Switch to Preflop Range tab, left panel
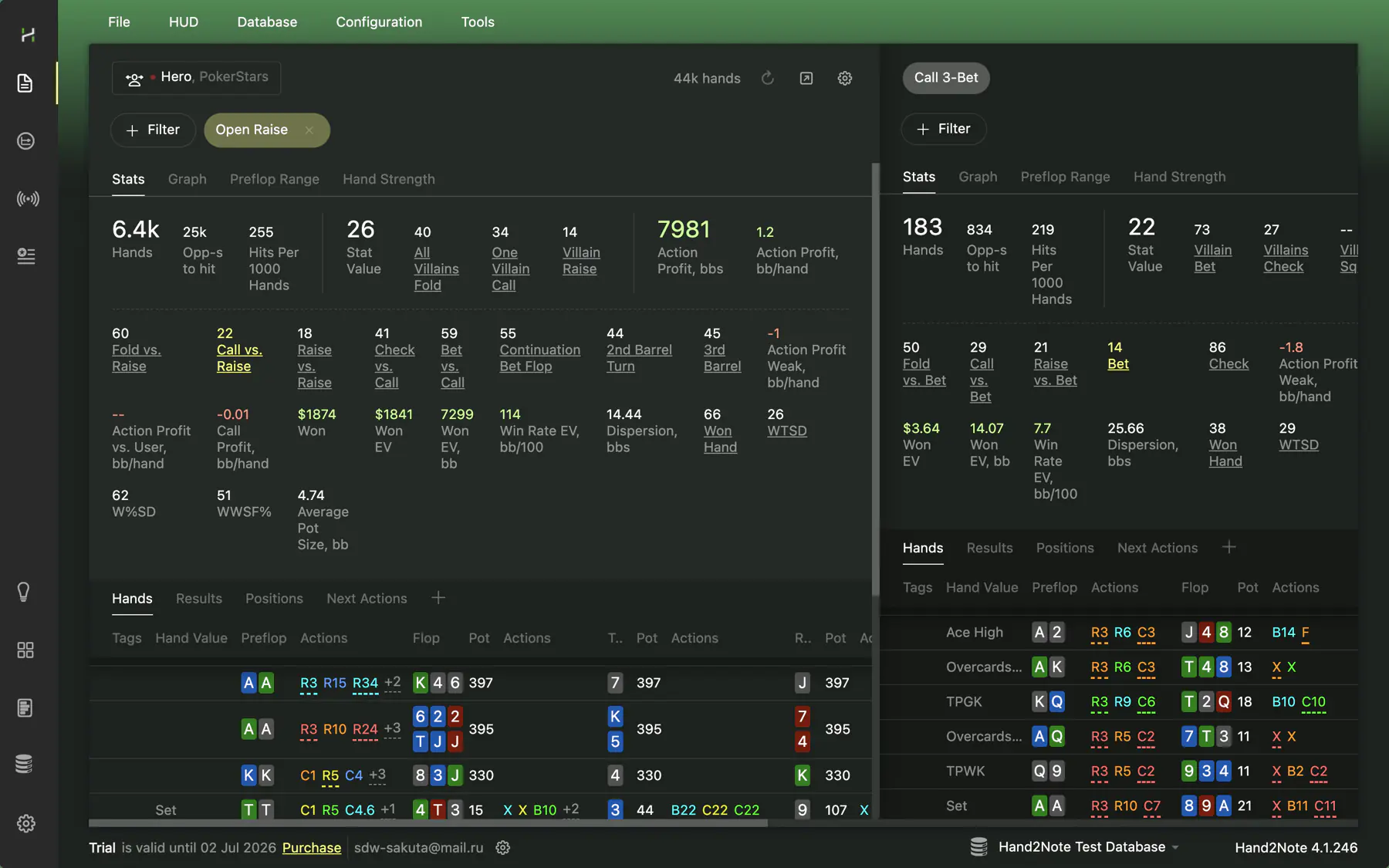1389x868 pixels. (x=275, y=179)
